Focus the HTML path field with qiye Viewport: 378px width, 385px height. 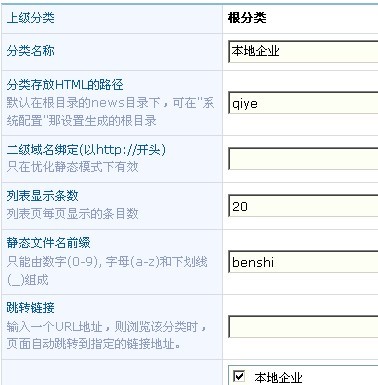point(303,103)
